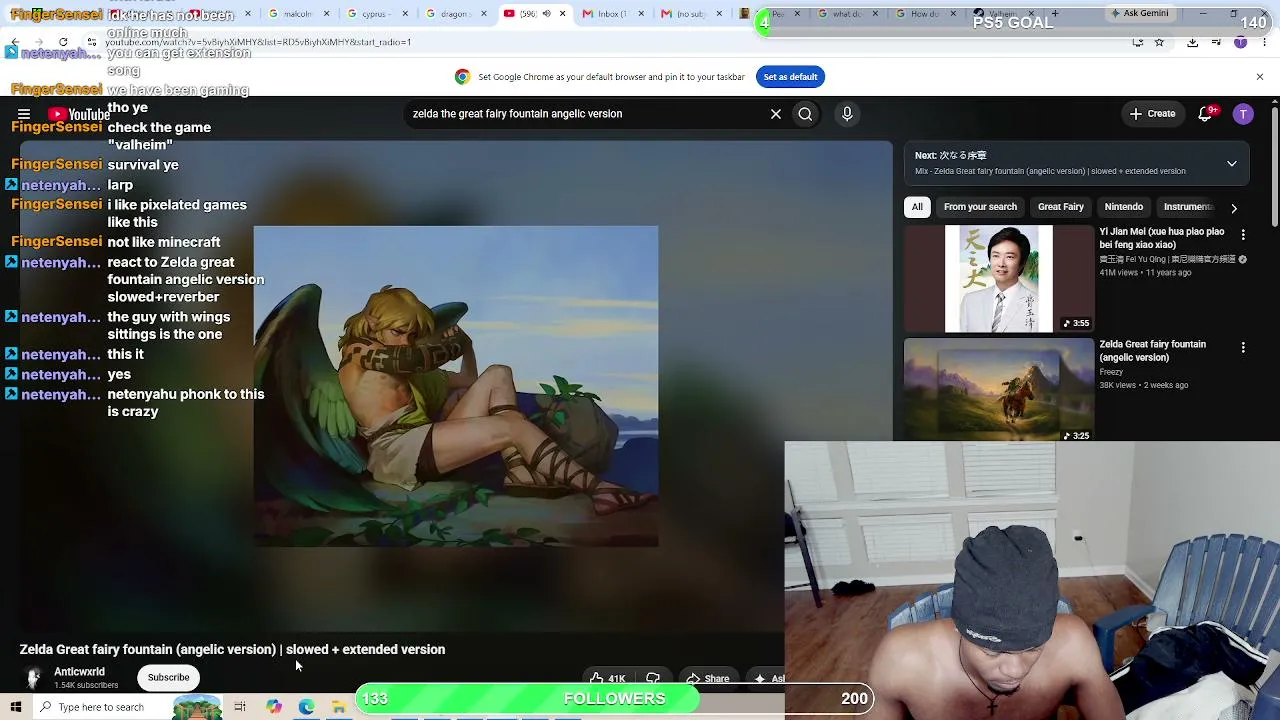Screen dimensions: 1280x720
Task: Open Task View on the taskbar
Action: point(240,707)
